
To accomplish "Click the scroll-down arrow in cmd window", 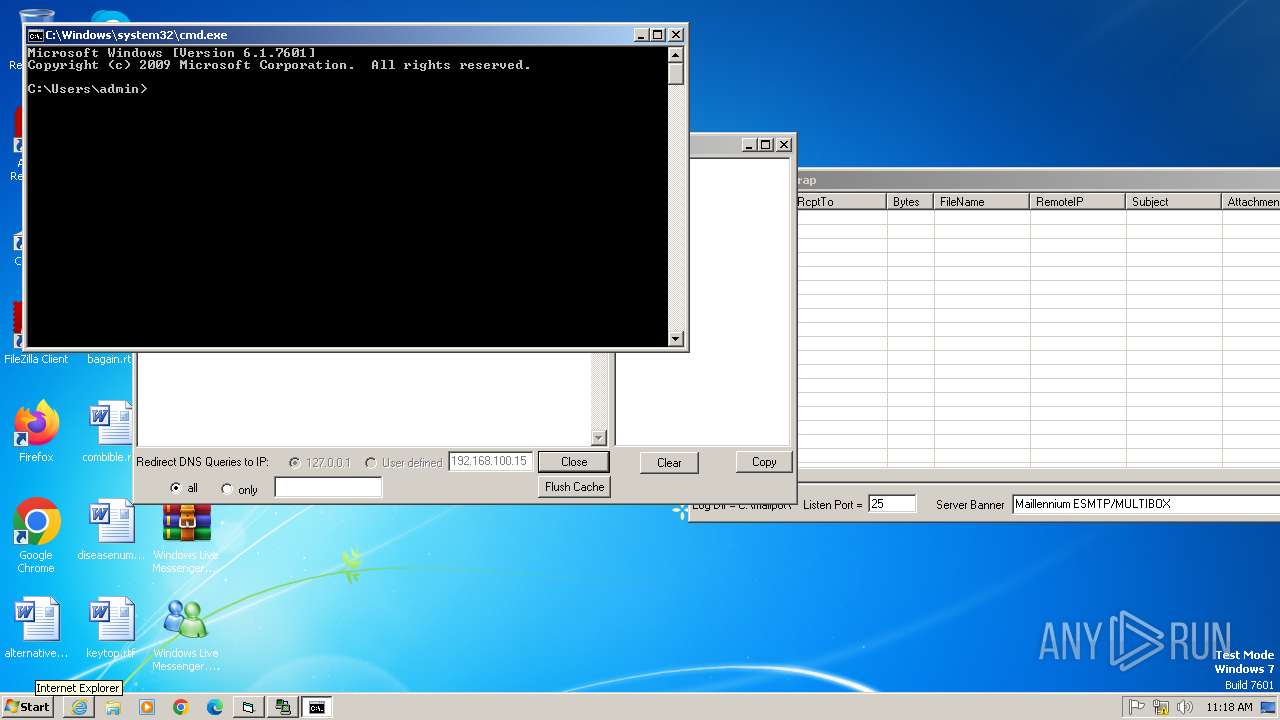I will point(676,339).
